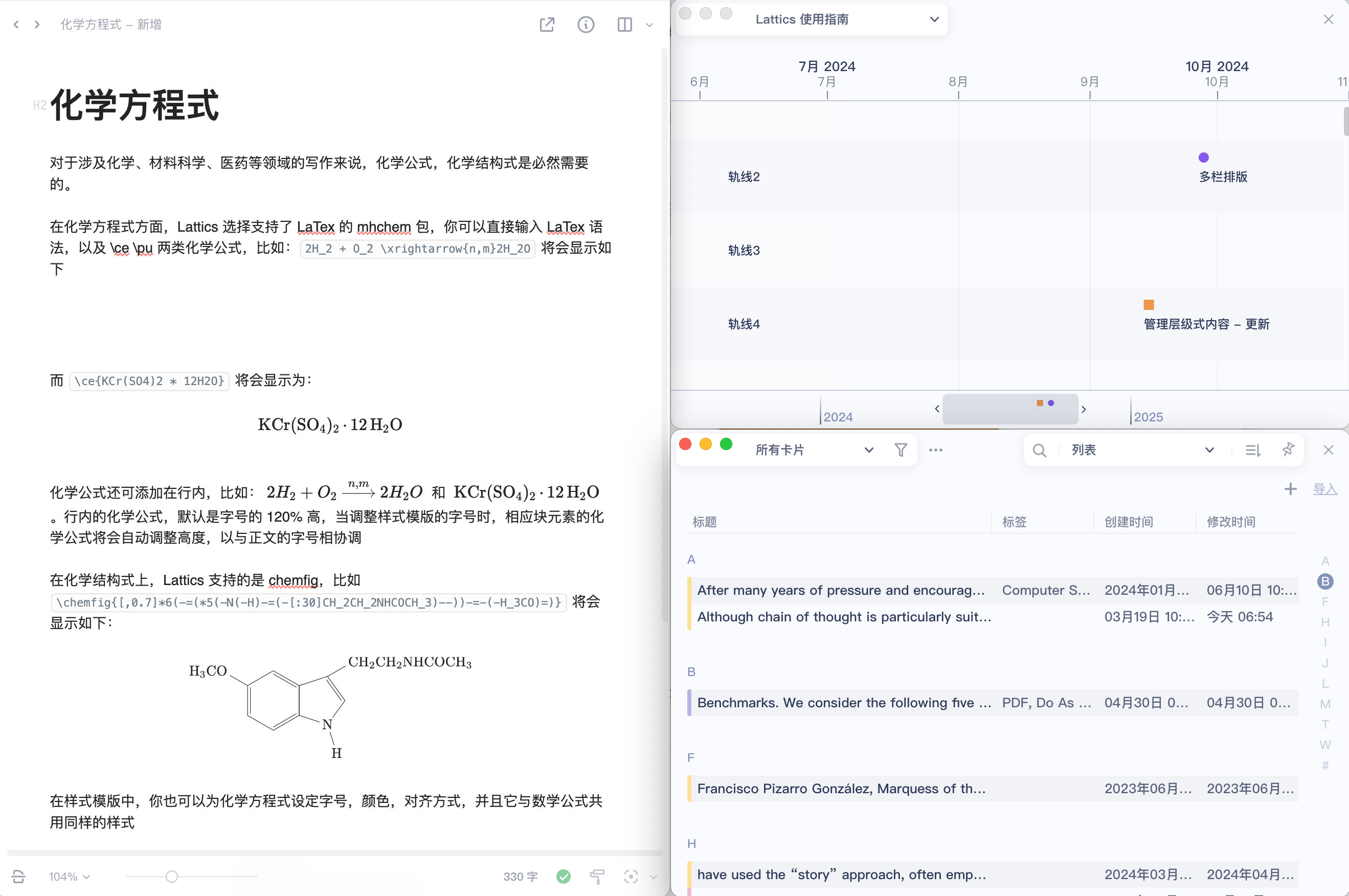Click the PDF, Do As ... tag cell
Image resolution: width=1349 pixels, height=896 pixels.
coord(1046,703)
